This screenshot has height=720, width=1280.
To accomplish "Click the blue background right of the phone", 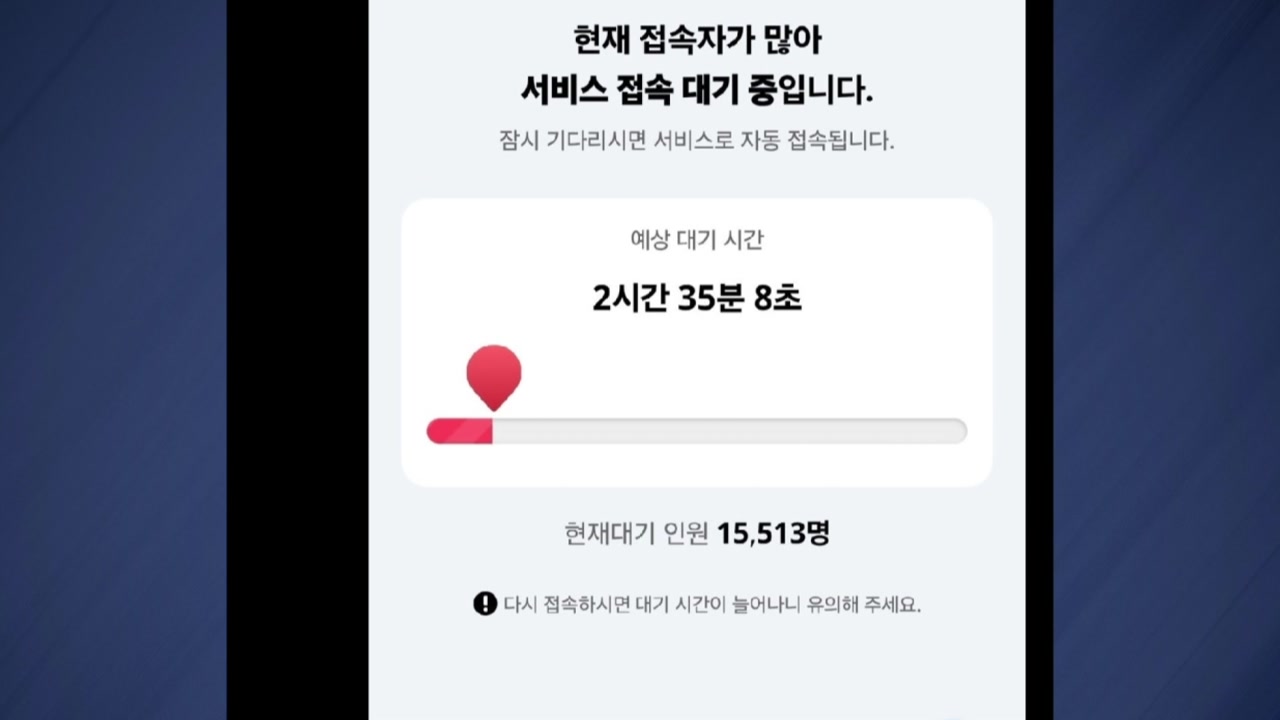I will pyautogui.click(x=1166, y=360).
